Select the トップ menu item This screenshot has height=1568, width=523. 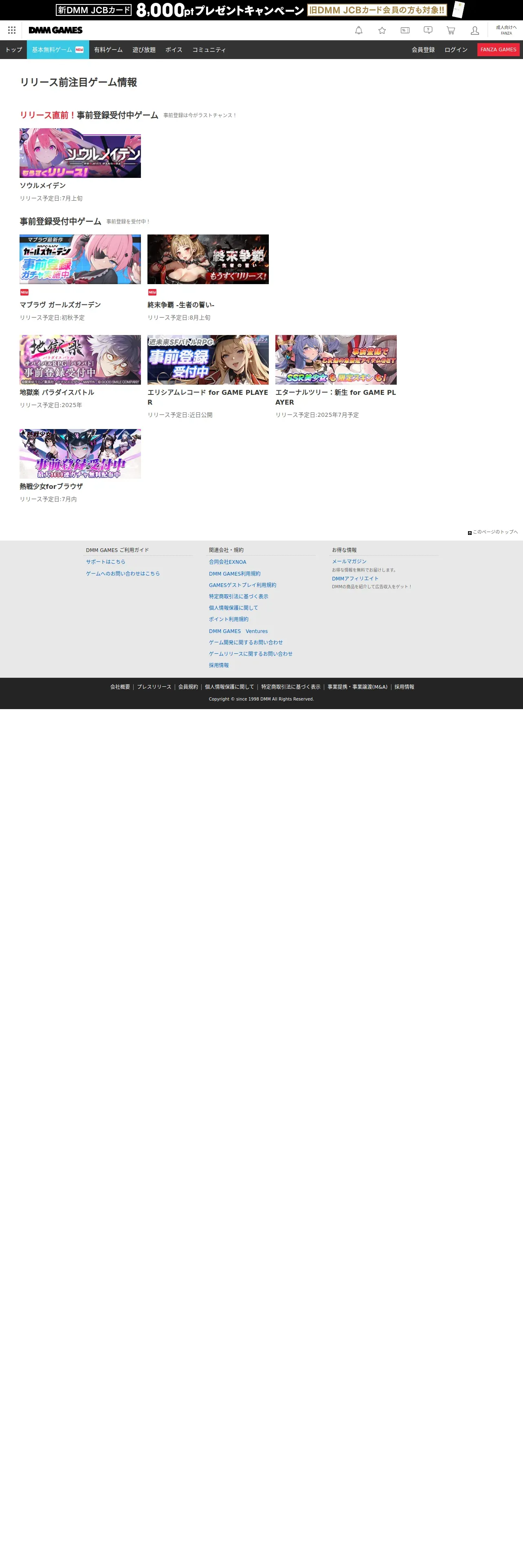click(x=13, y=50)
